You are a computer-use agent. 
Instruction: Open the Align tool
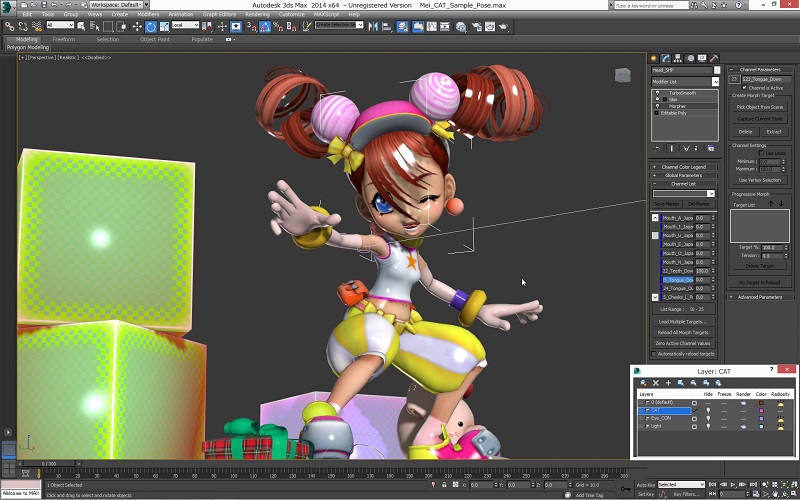386,26
